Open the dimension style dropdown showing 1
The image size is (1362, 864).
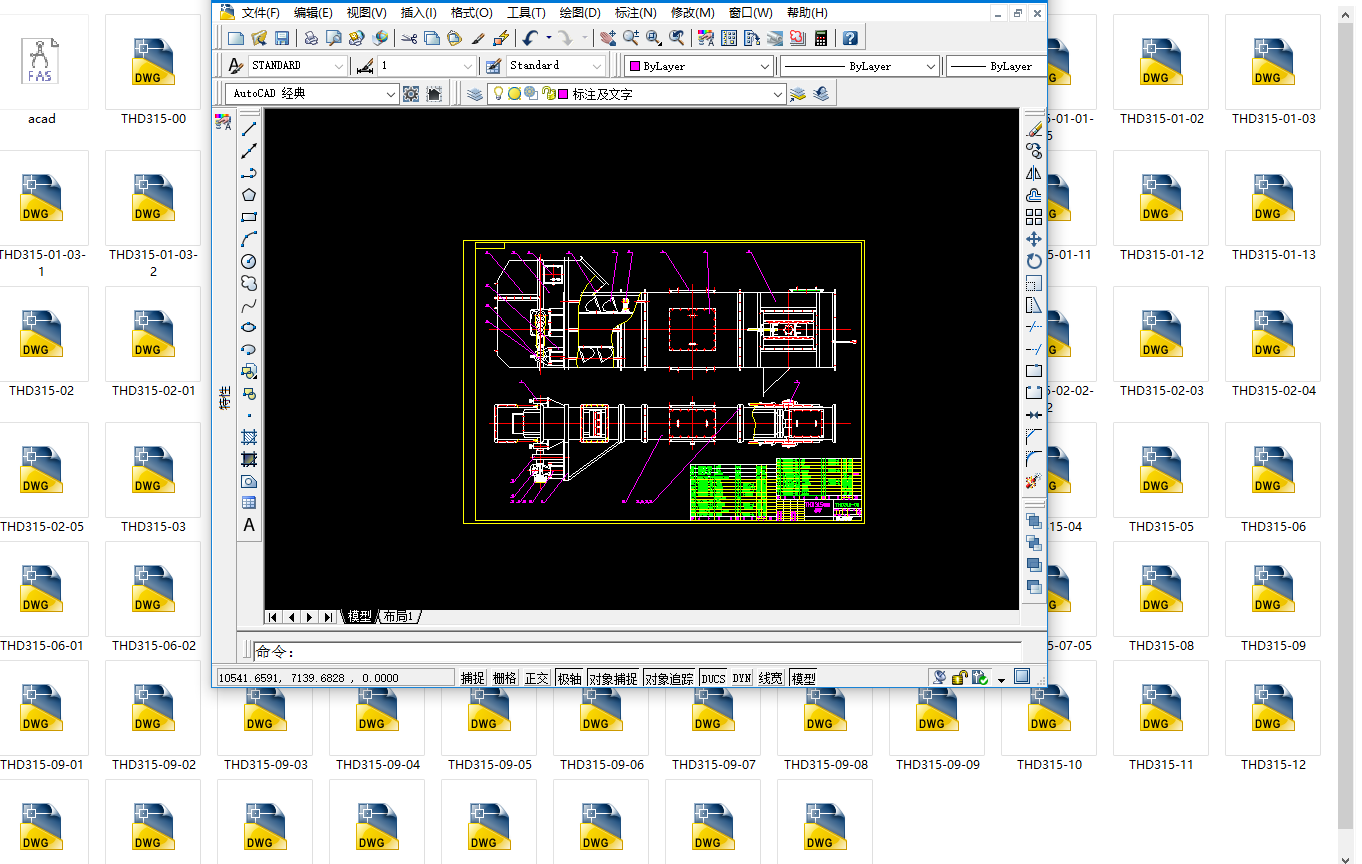click(427, 66)
